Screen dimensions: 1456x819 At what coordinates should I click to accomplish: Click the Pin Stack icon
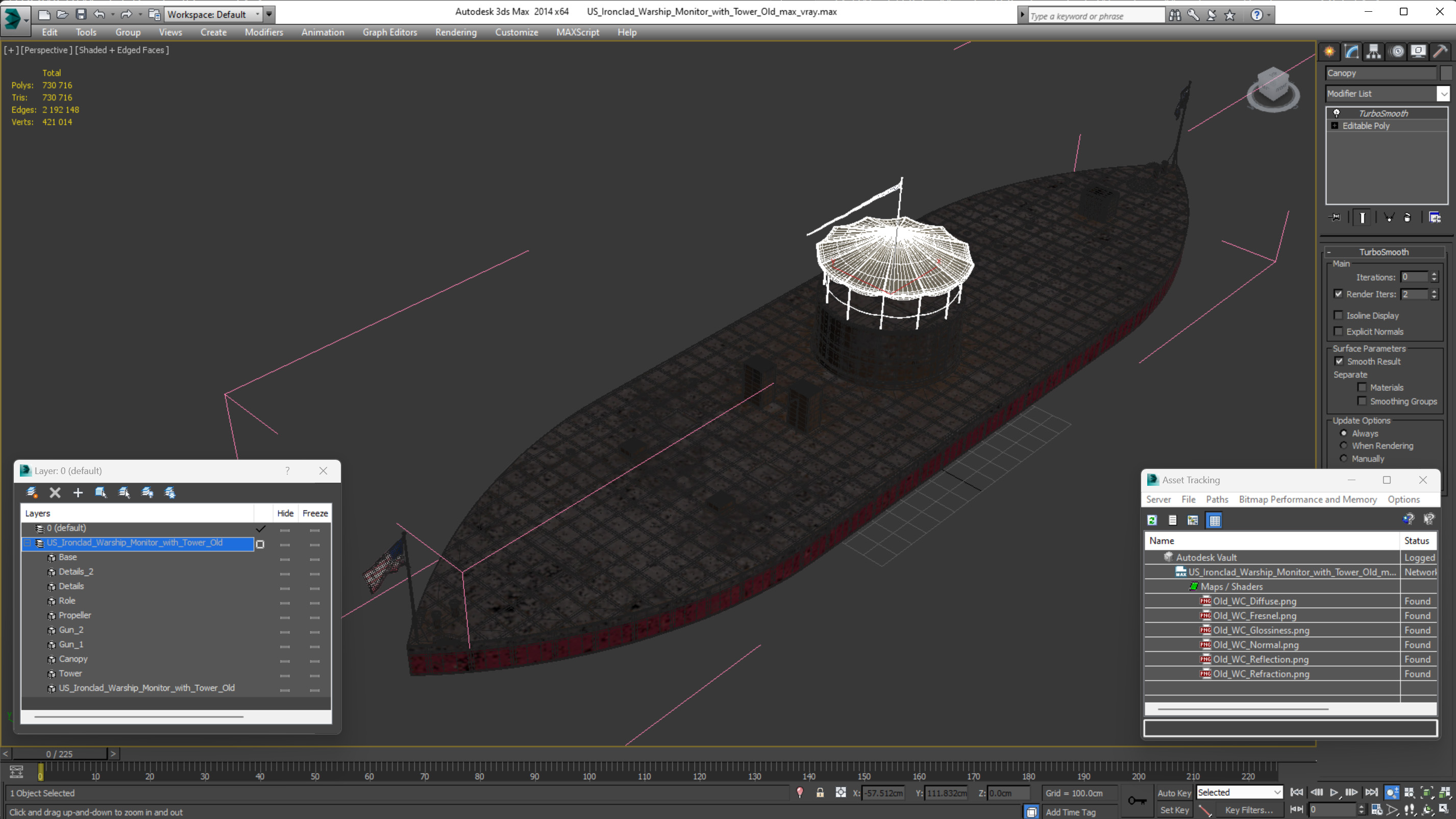click(1335, 217)
